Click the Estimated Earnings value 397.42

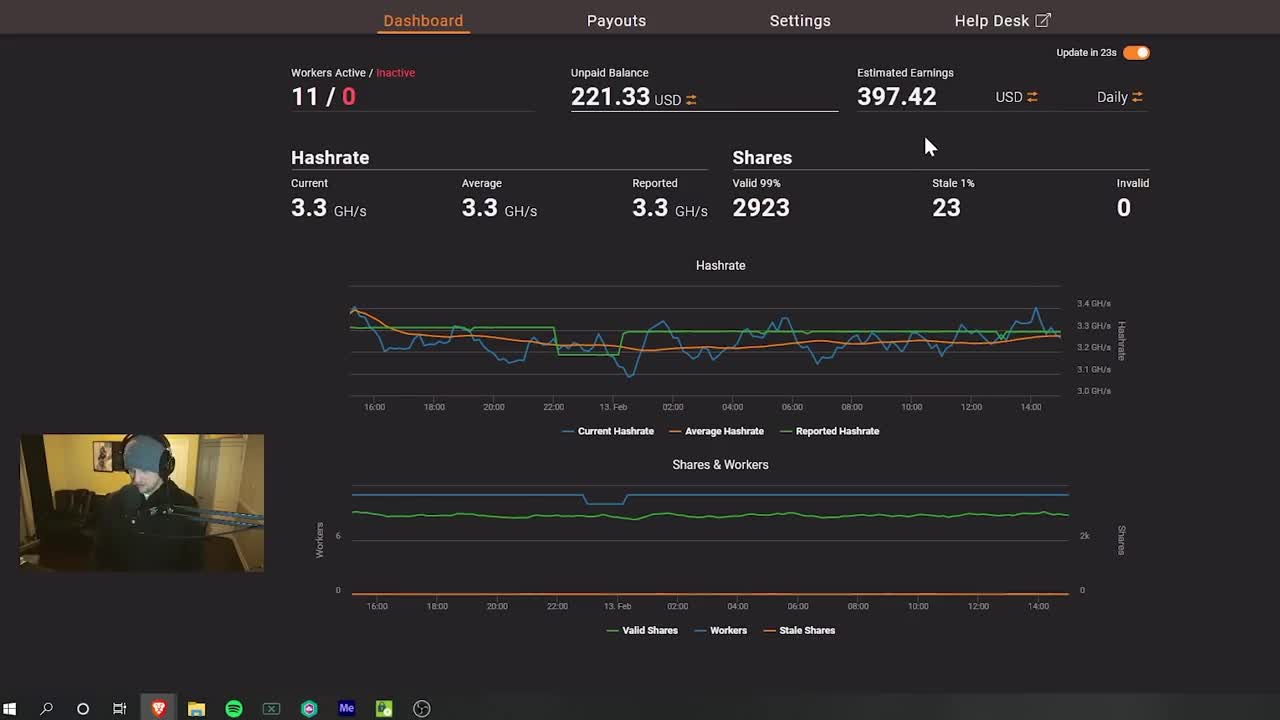coord(897,96)
